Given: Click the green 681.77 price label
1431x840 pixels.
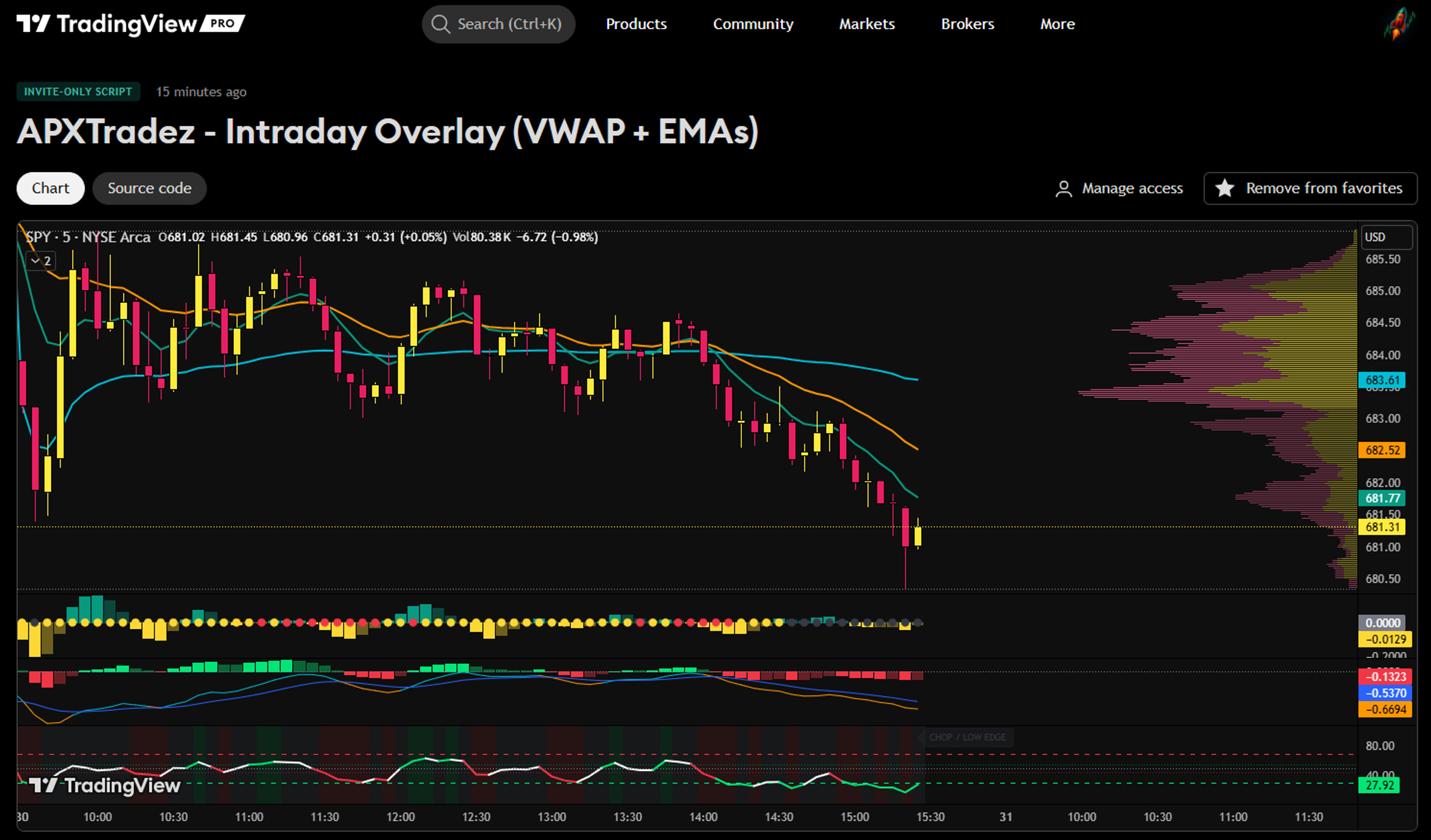Looking at the screenshot, I should tap(1382, 498).
